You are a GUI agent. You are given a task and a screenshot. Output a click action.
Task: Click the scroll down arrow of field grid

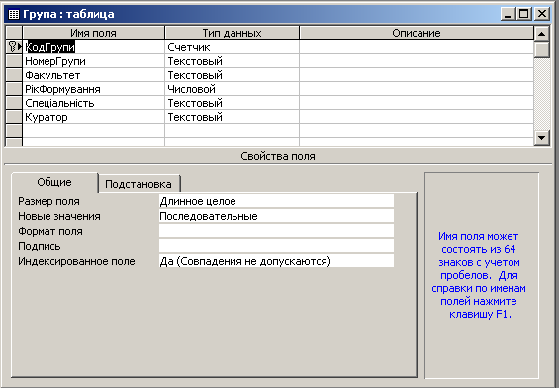[x=542, y=137]
